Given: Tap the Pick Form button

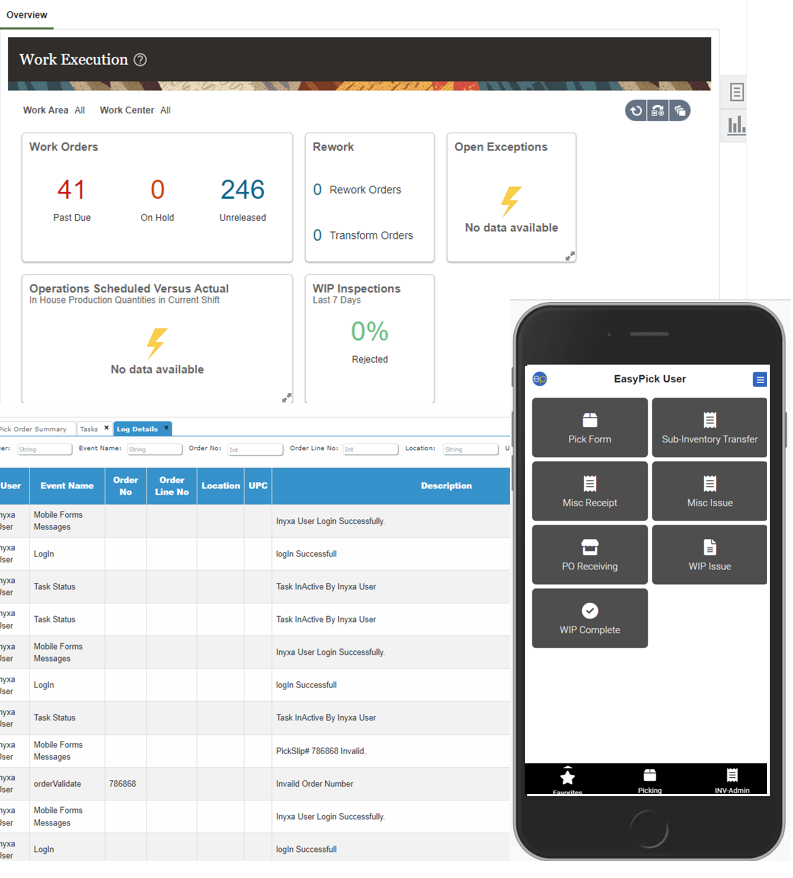Looking at the screenshot, I should click(x=590, y=428).
